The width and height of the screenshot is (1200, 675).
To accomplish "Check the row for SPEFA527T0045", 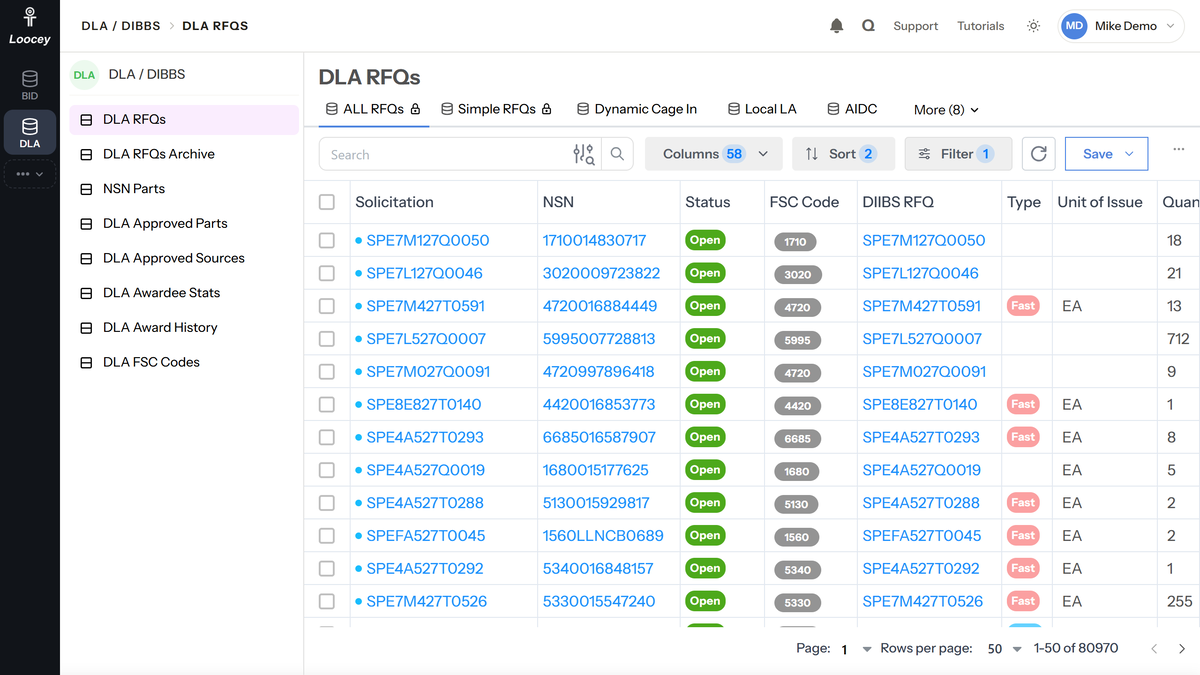I will tap(327, 536).
